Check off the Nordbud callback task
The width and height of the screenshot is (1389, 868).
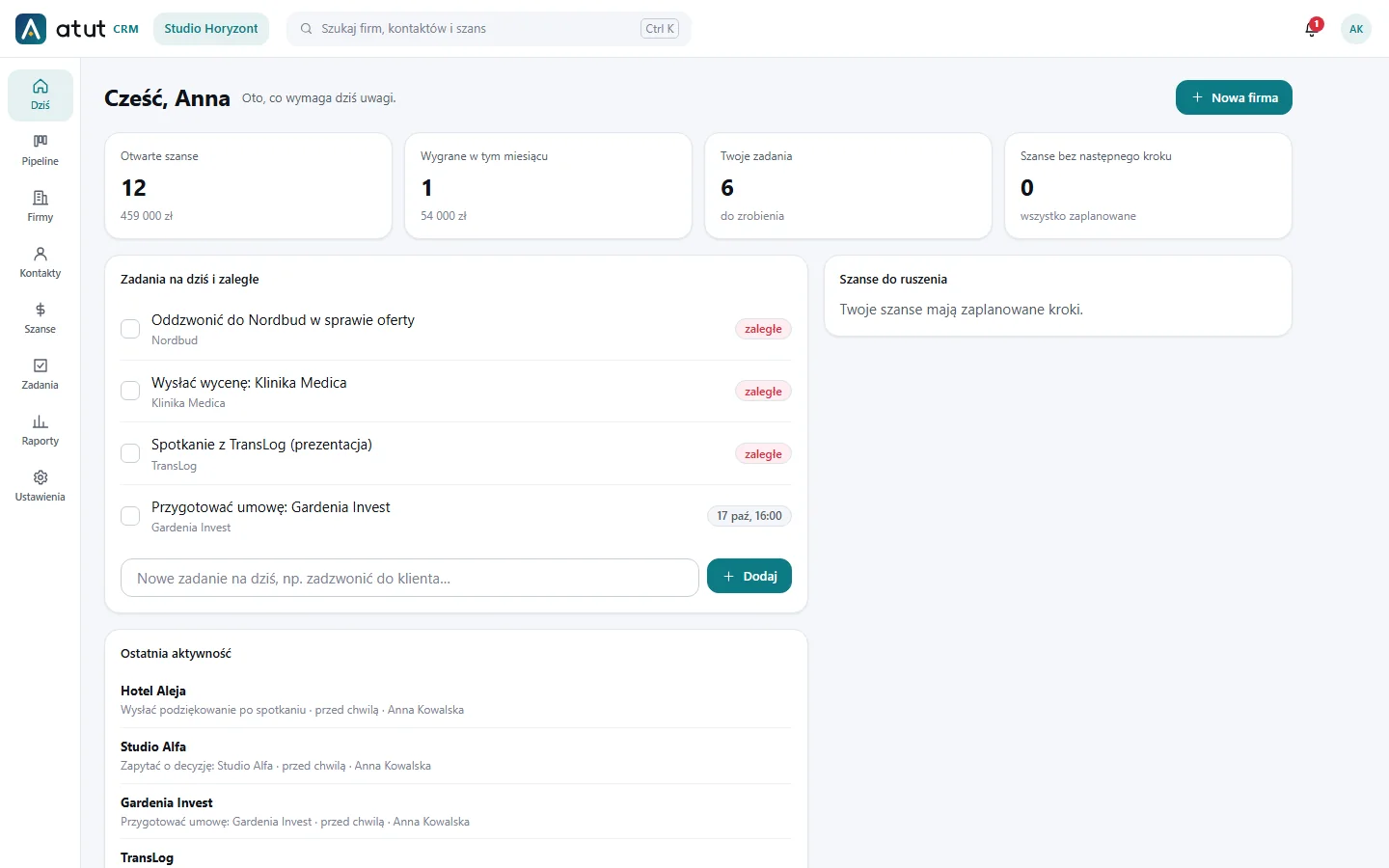(130, 329)
